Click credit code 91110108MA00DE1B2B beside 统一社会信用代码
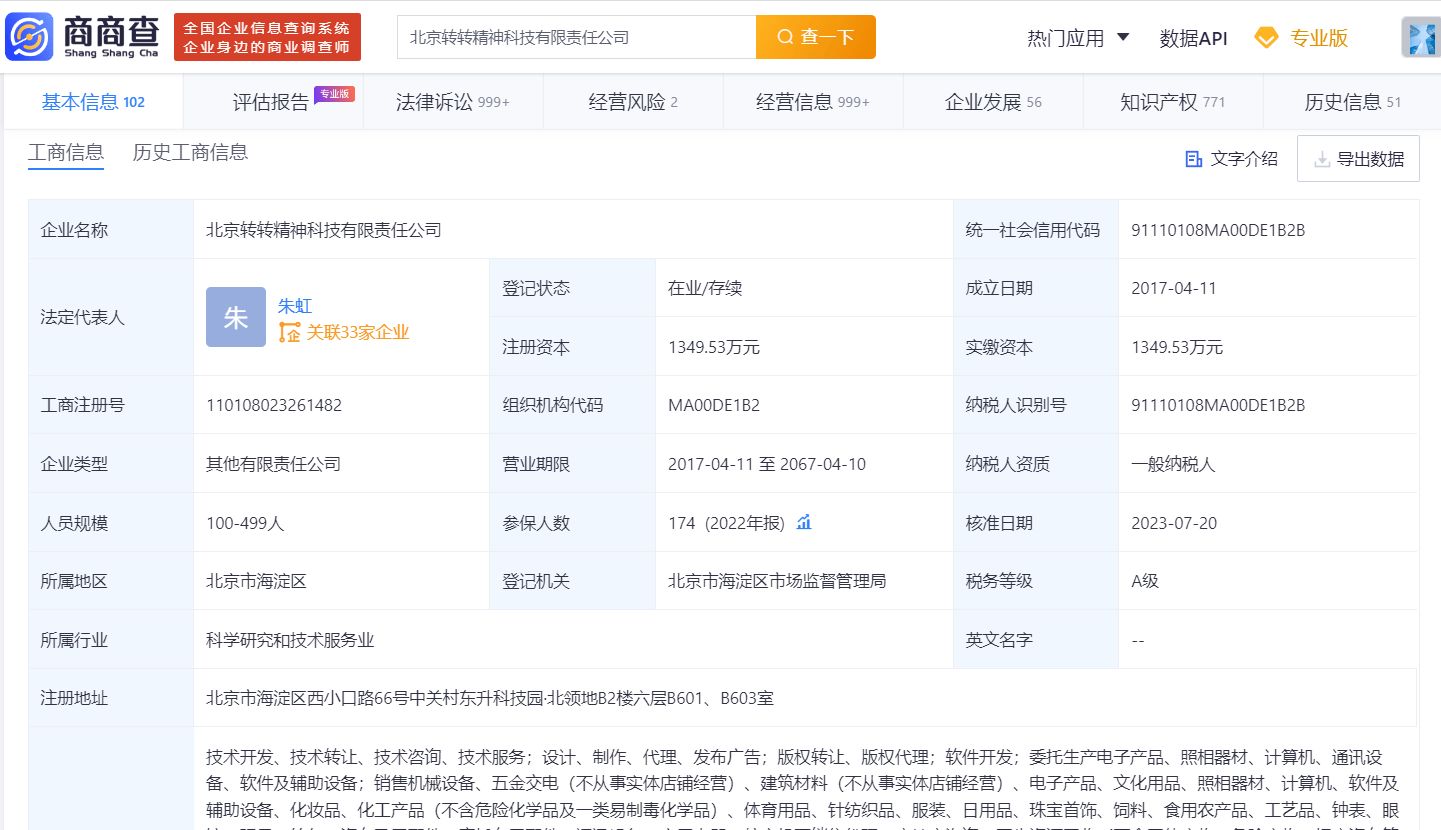Screen dimensions: 1441x830 [x=1218, y=230]
